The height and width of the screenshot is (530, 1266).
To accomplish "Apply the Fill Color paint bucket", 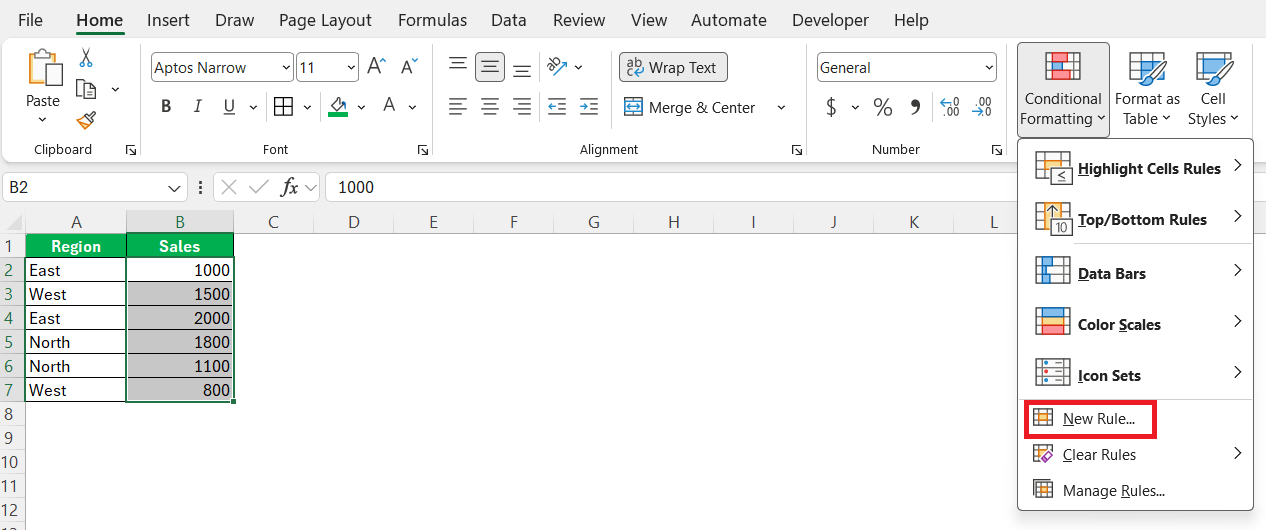I will 338,107.
